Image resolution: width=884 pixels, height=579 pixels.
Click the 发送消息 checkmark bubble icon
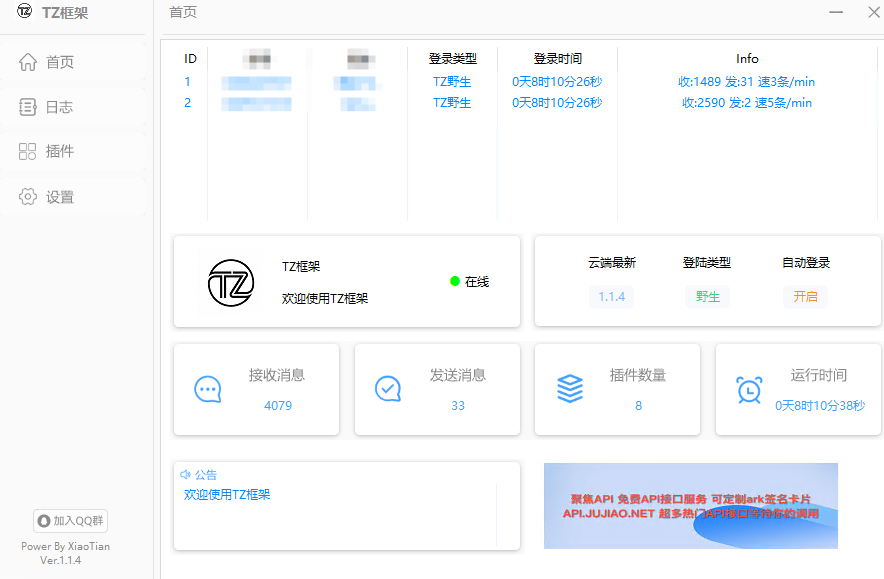[388, 389]
